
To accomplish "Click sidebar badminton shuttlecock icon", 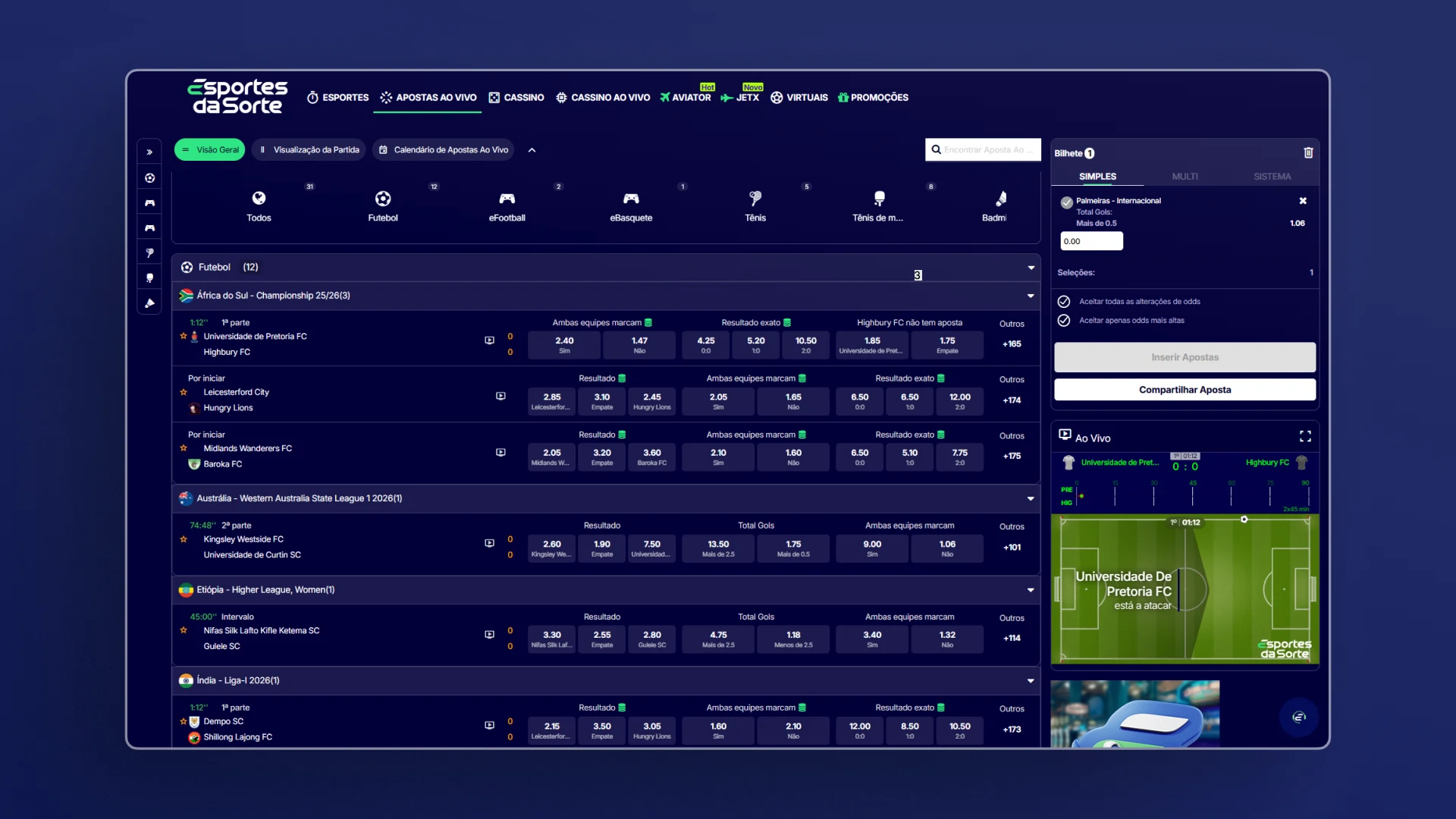I will coord(149,303).
